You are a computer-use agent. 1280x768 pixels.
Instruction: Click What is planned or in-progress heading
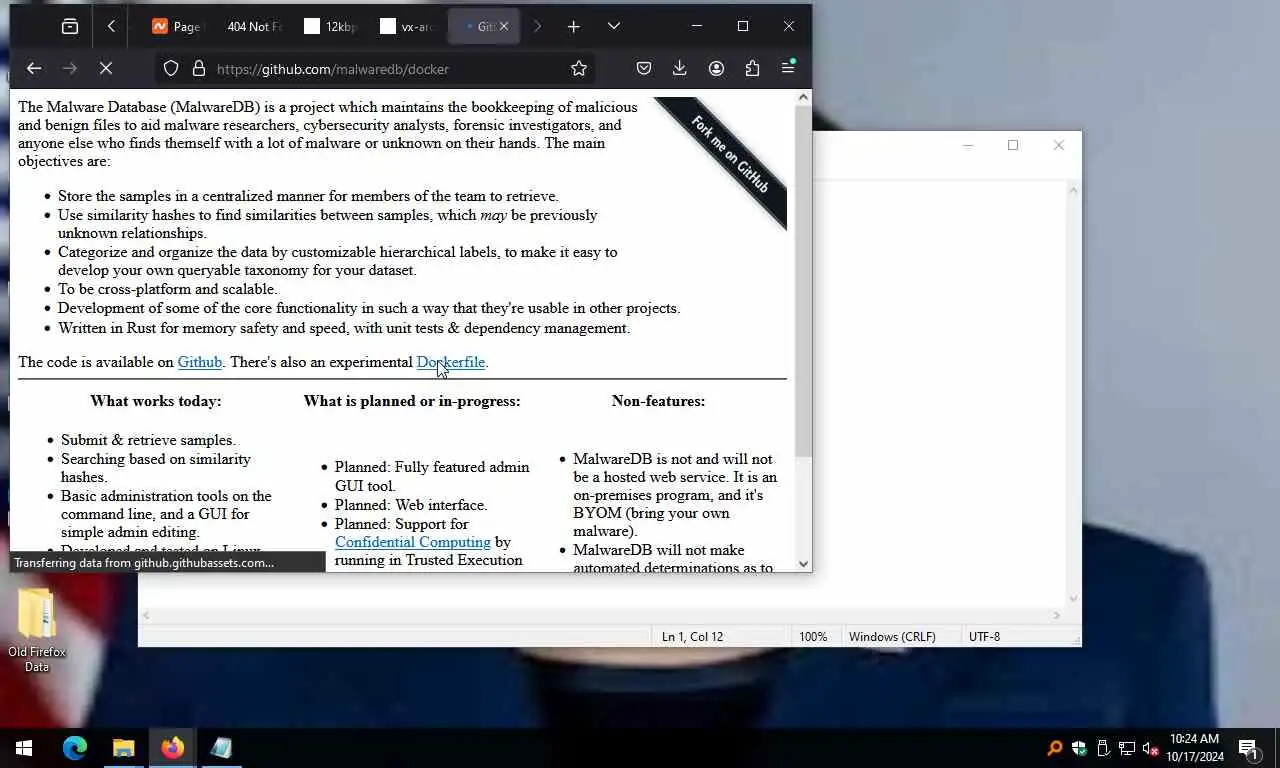pos(412,401)
